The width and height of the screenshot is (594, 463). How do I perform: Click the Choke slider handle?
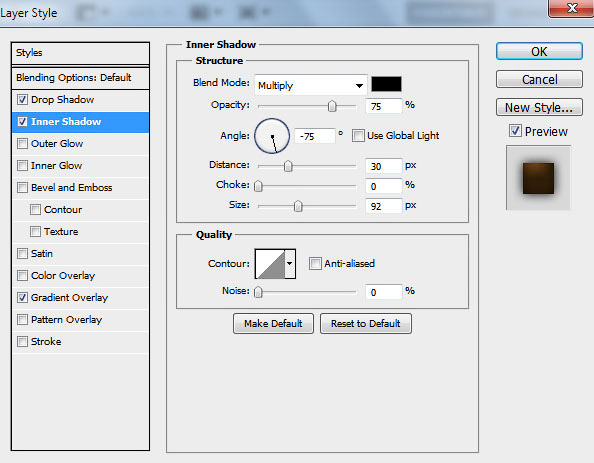pyautogui.click(x=258, y=186)
